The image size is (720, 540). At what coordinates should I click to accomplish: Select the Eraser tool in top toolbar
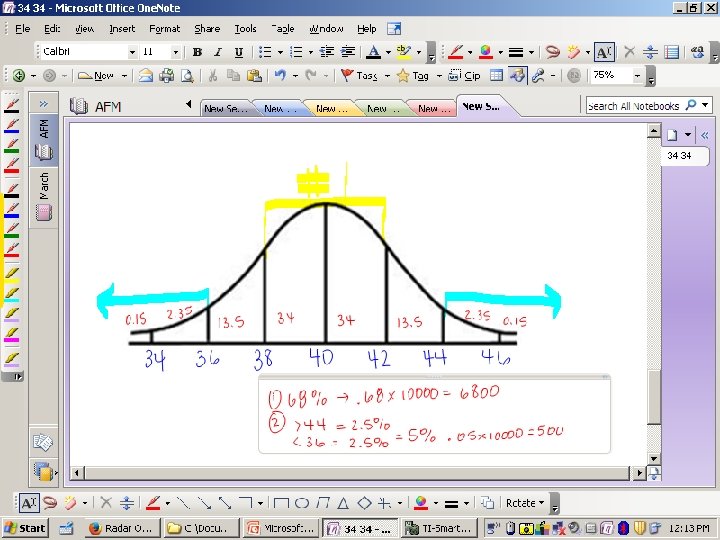pos(573,52)
